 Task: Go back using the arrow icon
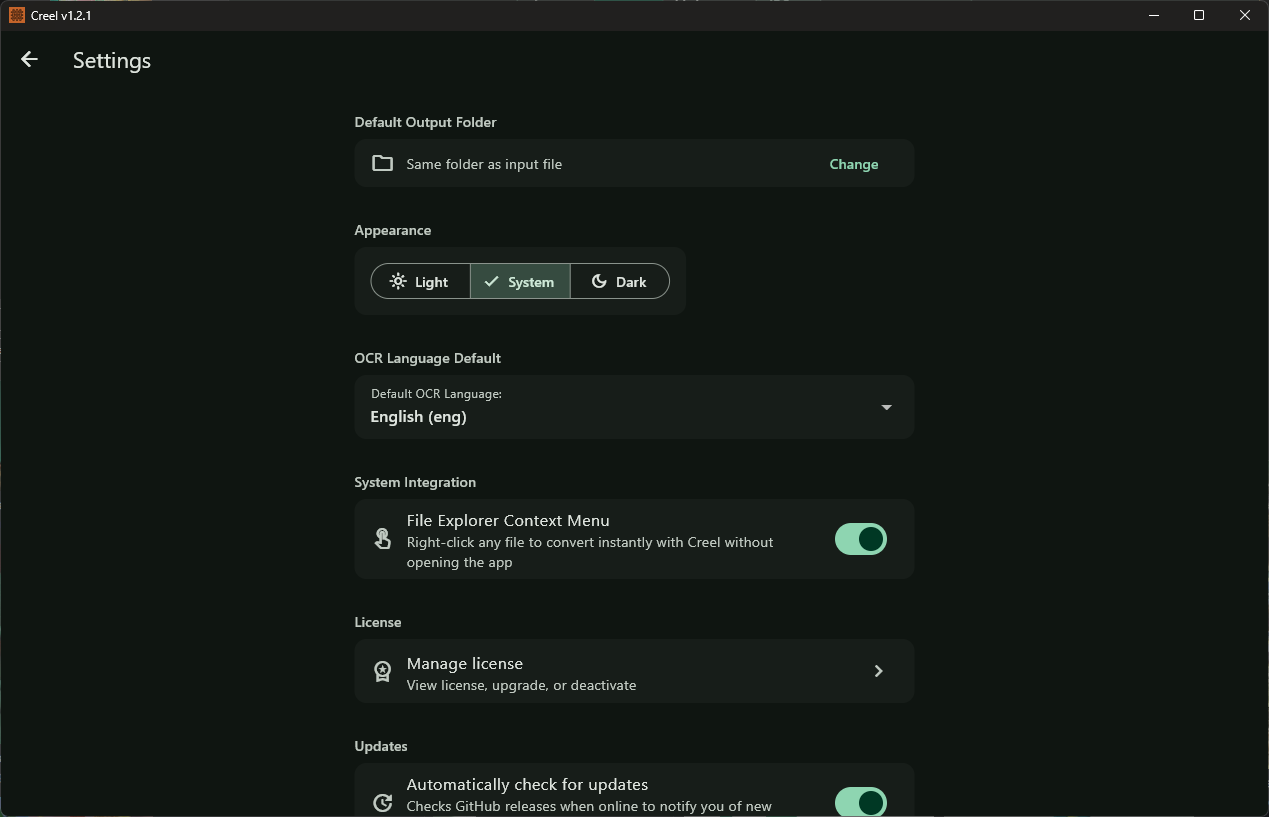pyautogui.click(x=29, y=60)
